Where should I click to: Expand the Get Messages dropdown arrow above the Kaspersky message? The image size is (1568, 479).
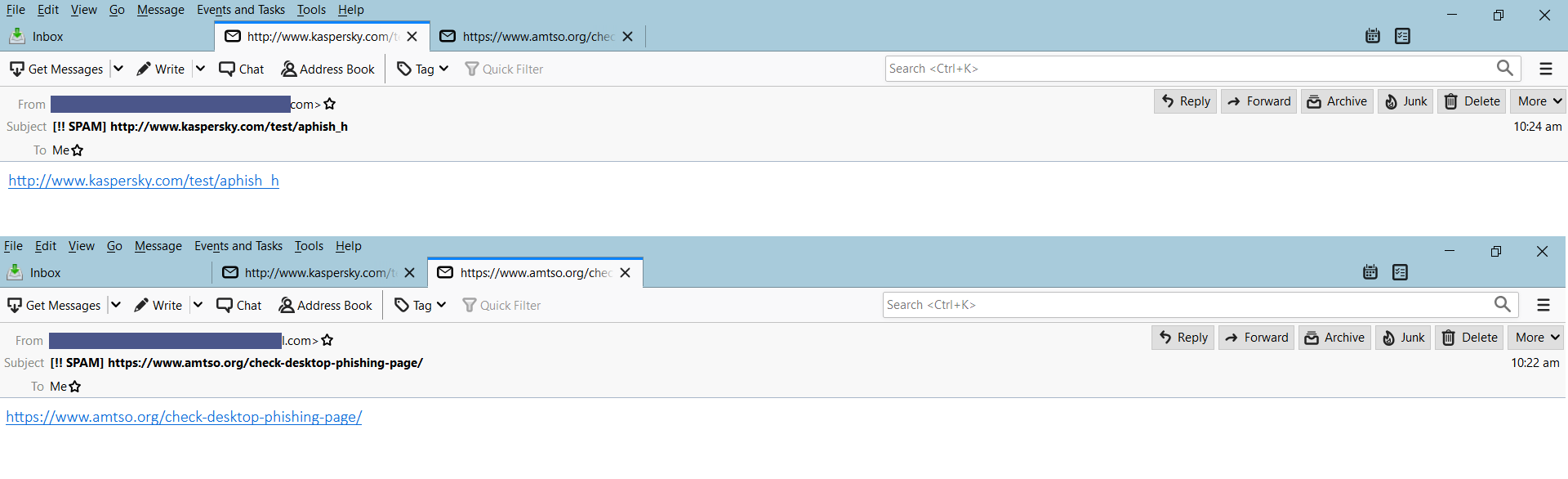[118, 69]
